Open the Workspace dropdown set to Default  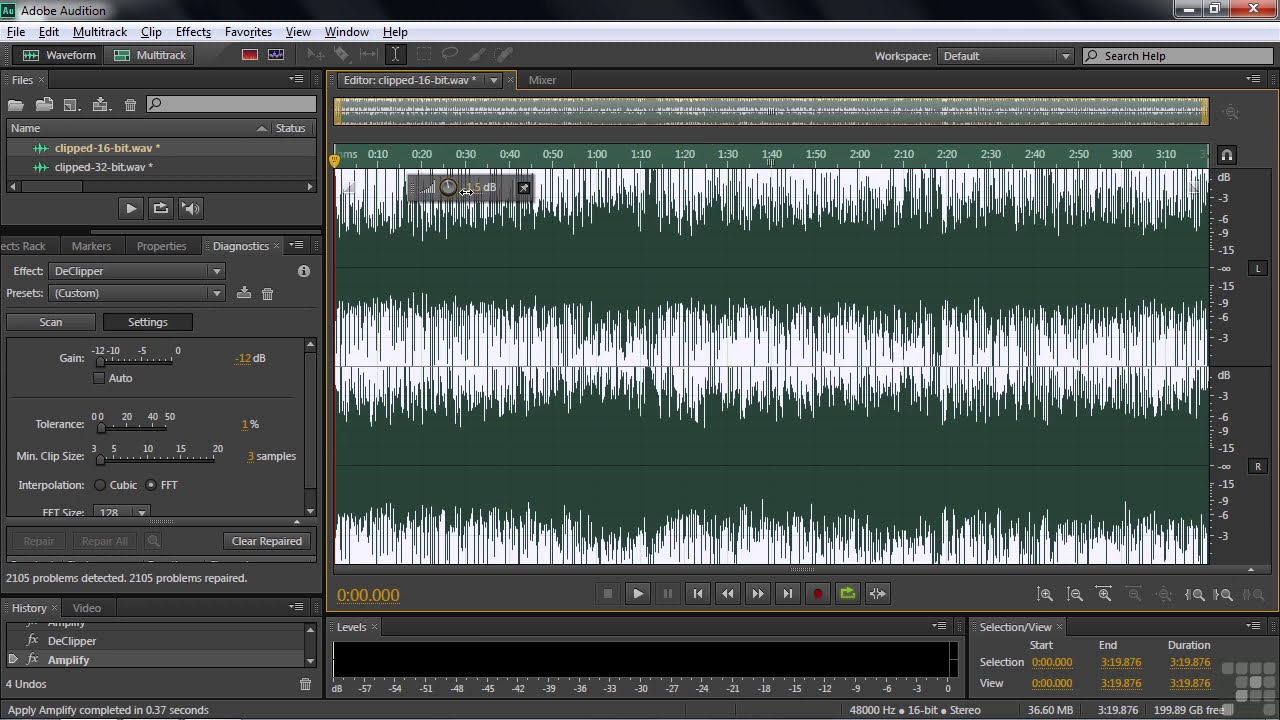(x=1005, y=56)
